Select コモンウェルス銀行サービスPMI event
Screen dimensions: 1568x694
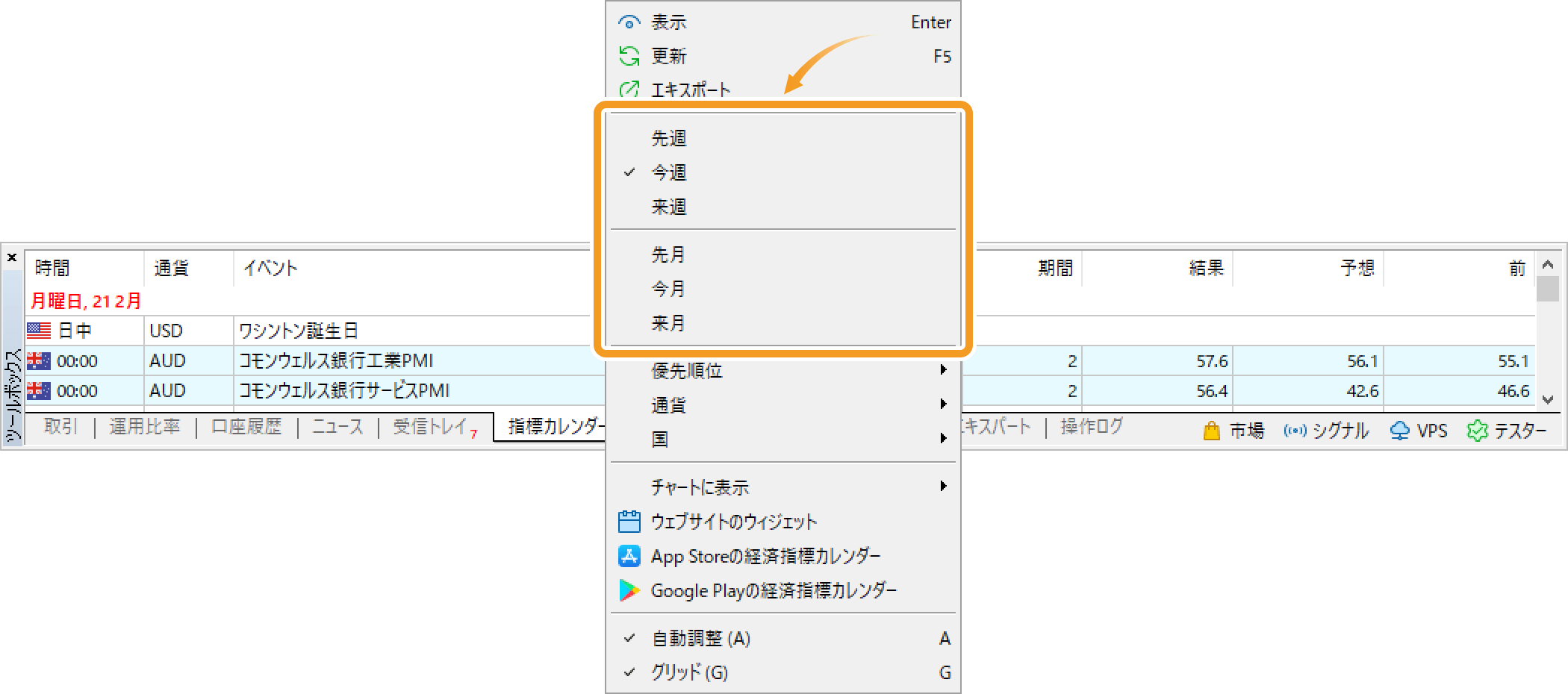pyautogui.click(x=344, y=390)
